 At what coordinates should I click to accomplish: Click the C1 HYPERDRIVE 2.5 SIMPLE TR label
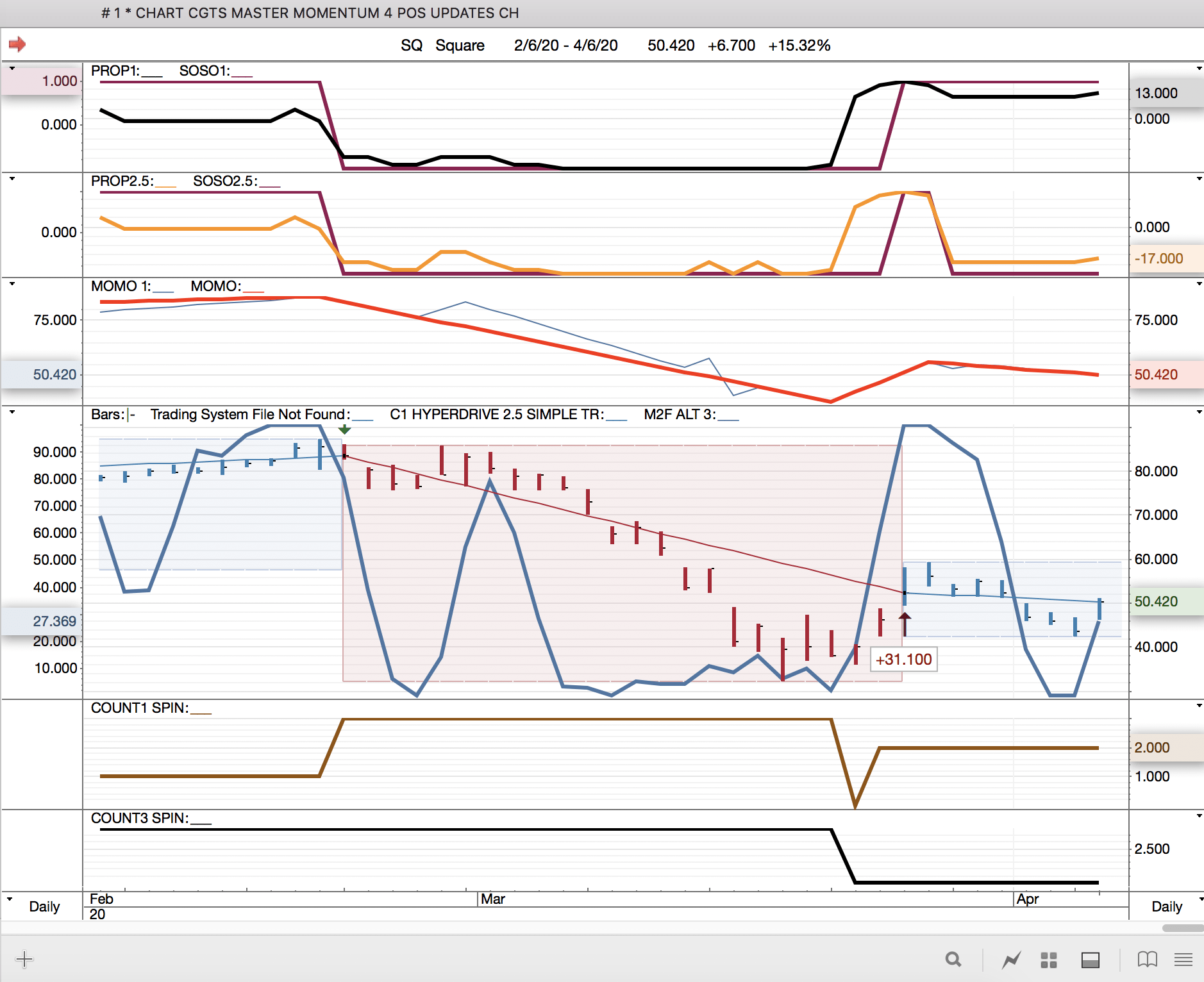tap(496, 414)
